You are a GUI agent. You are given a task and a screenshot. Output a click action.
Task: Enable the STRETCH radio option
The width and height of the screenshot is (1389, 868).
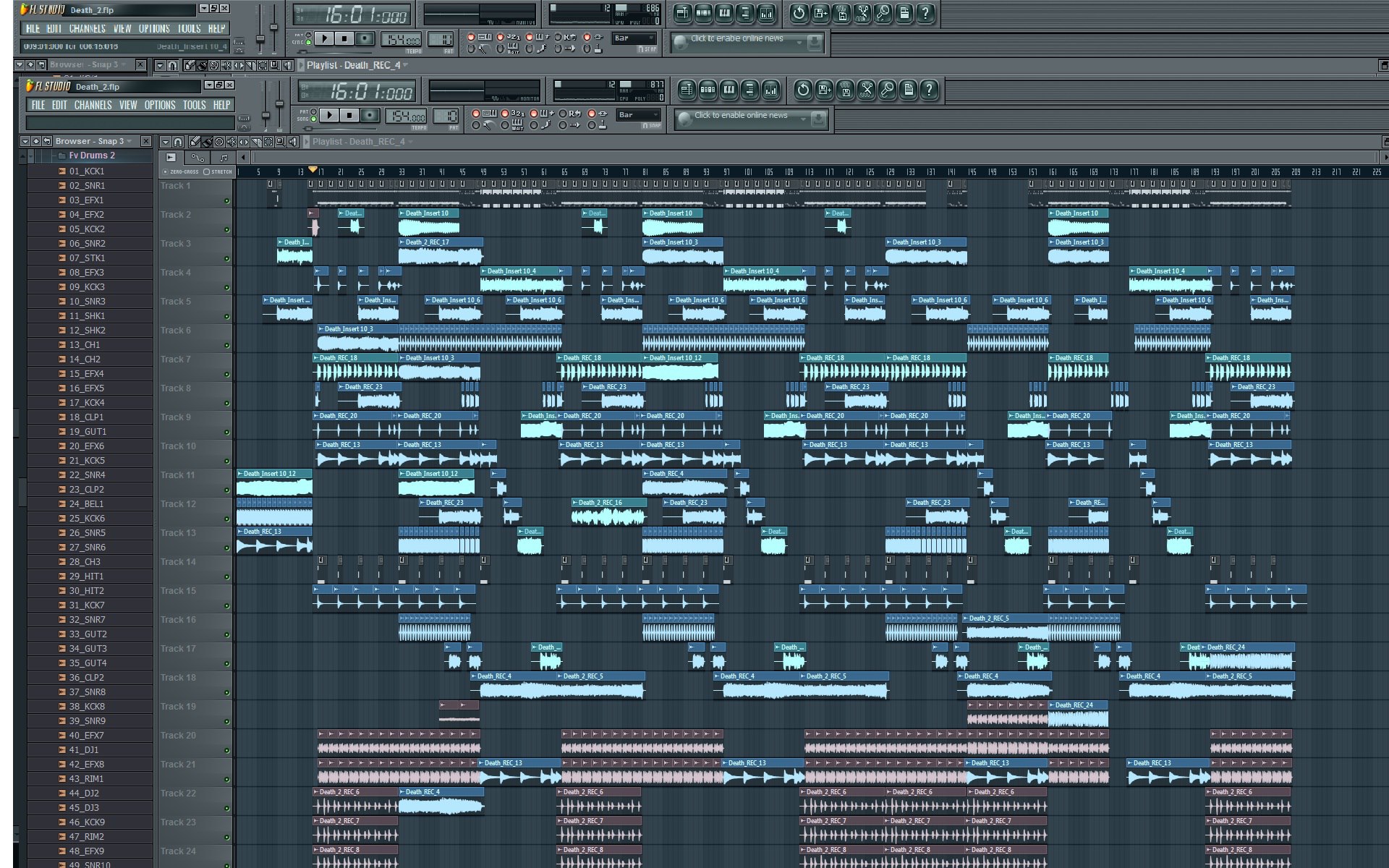click(206, 171)
